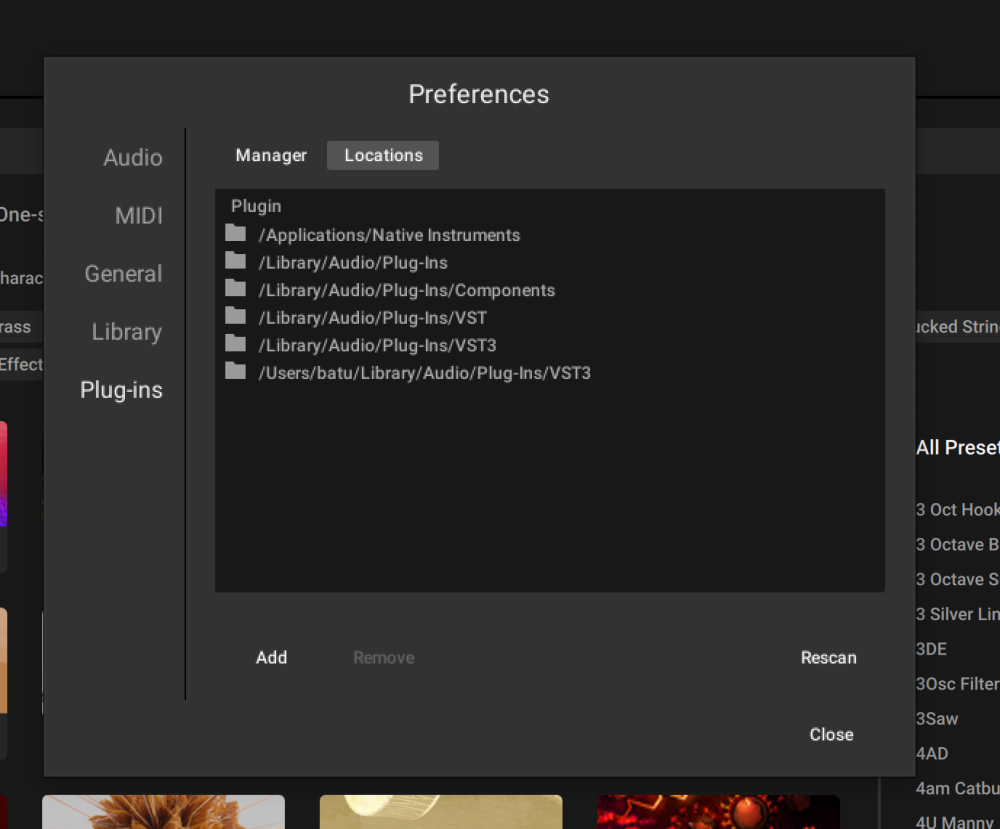This screenshot has height=829, width=1000.
Task: Open the Audio preferences section
Action: tap(133, 158)
